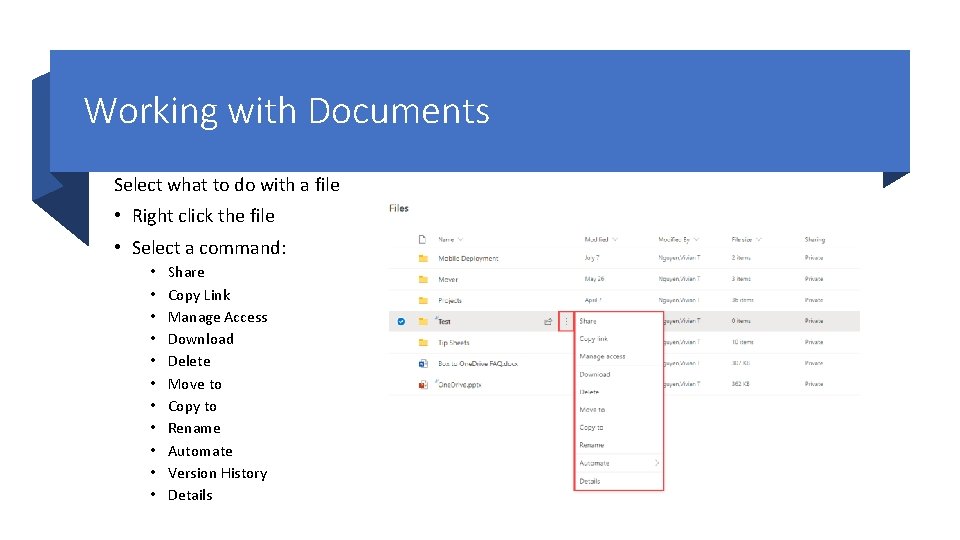Choose Move to in the context menu
Viewport: 960px width, 540px height.
pos(592,410)
